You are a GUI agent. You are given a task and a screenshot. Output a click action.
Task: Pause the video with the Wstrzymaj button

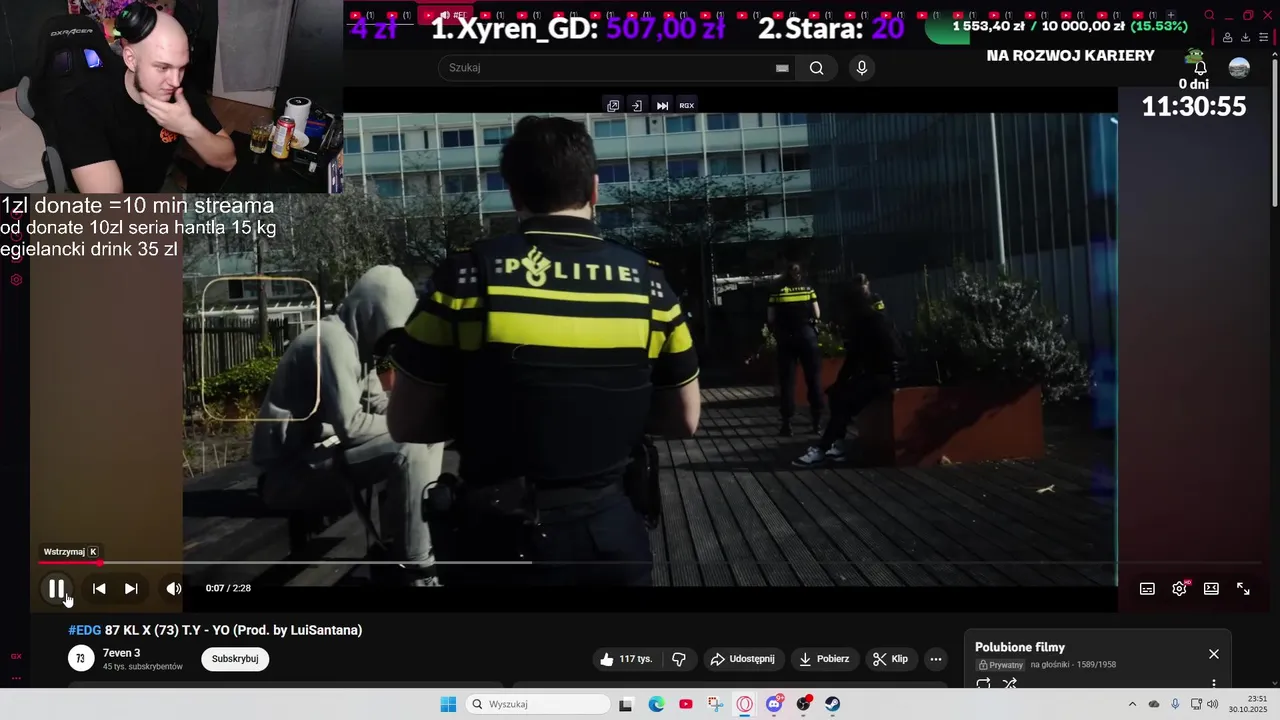[x=57, y=589]
